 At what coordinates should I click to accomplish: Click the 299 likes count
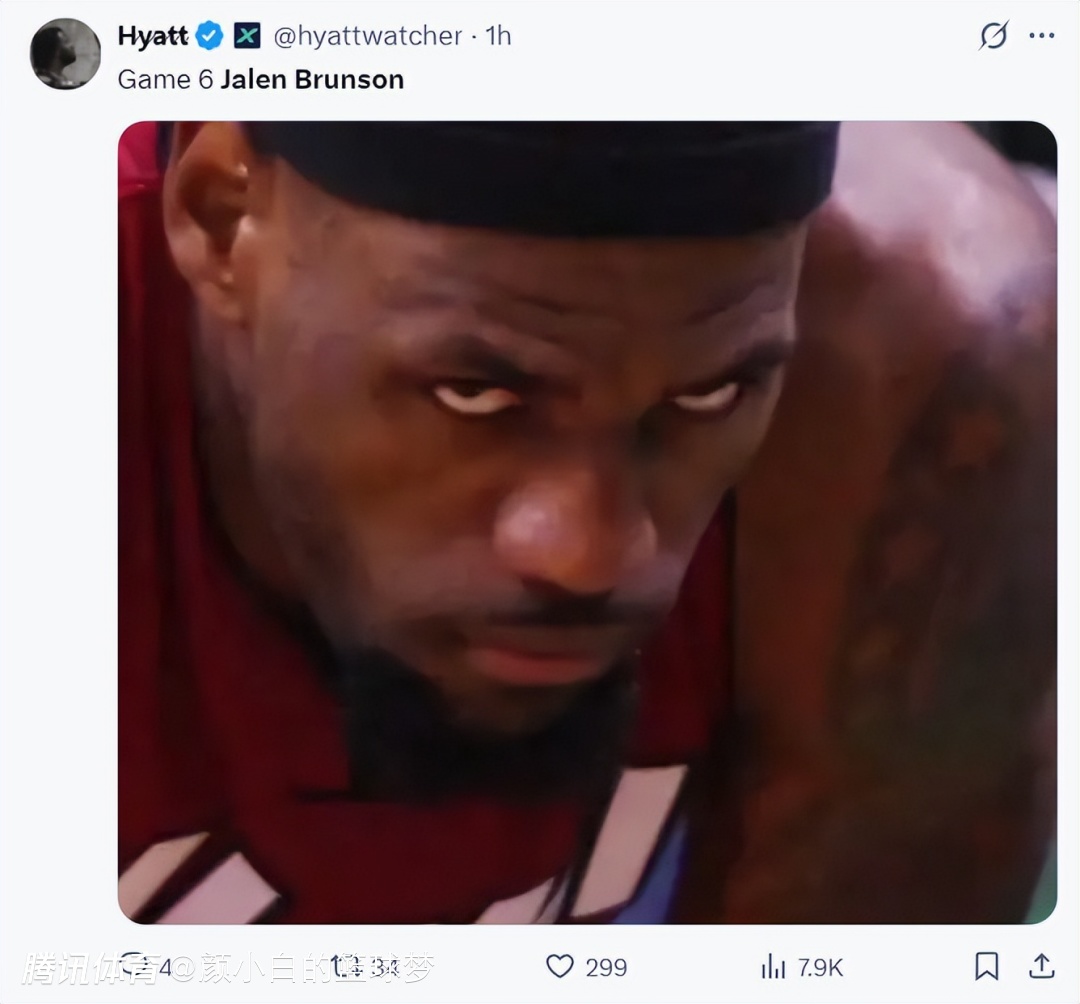point(606,967)
